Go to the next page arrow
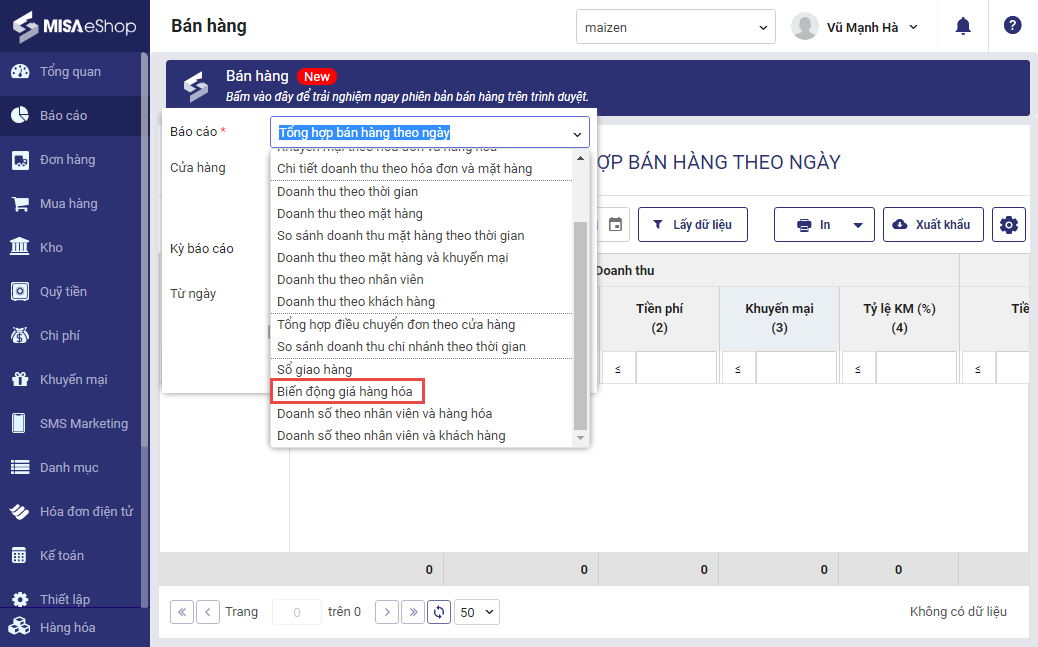The image size is (1038, 647). [x=387, y=612]
